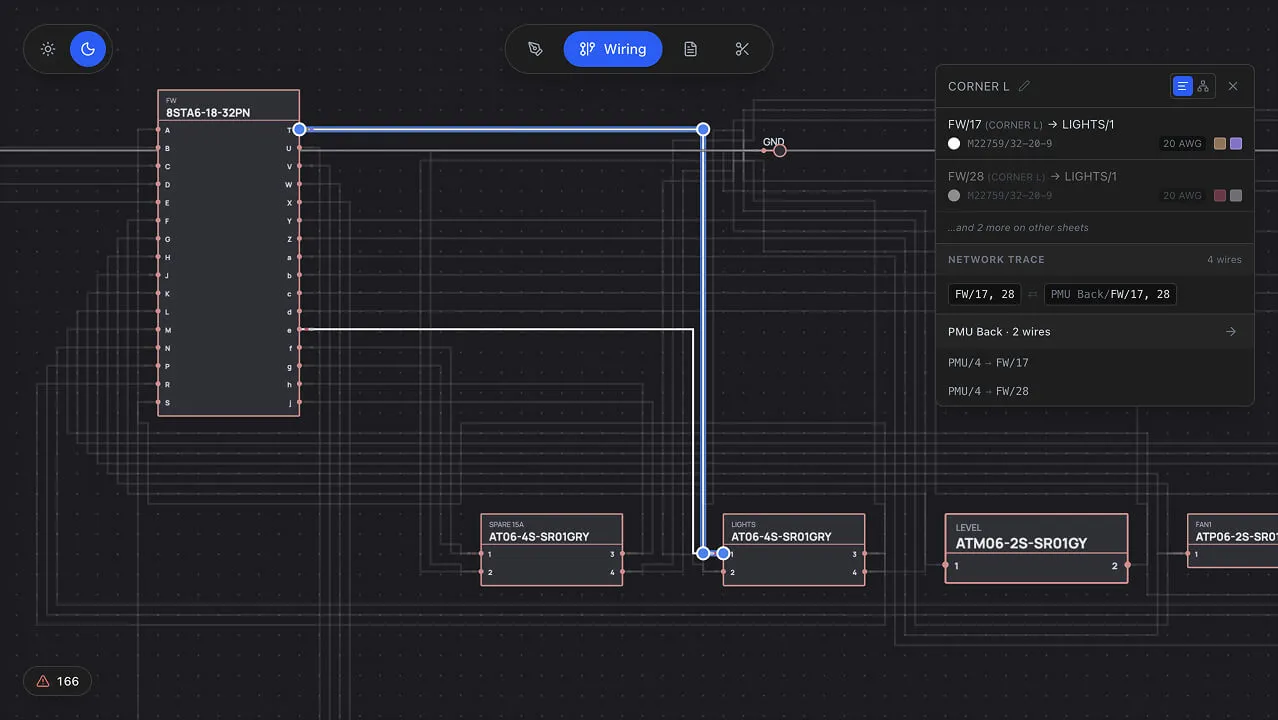The image size is (1278, 720).
Task: Pick the maroon swatch on FW/28 row
Action: pyautogui.click(x=1220, y=196)
